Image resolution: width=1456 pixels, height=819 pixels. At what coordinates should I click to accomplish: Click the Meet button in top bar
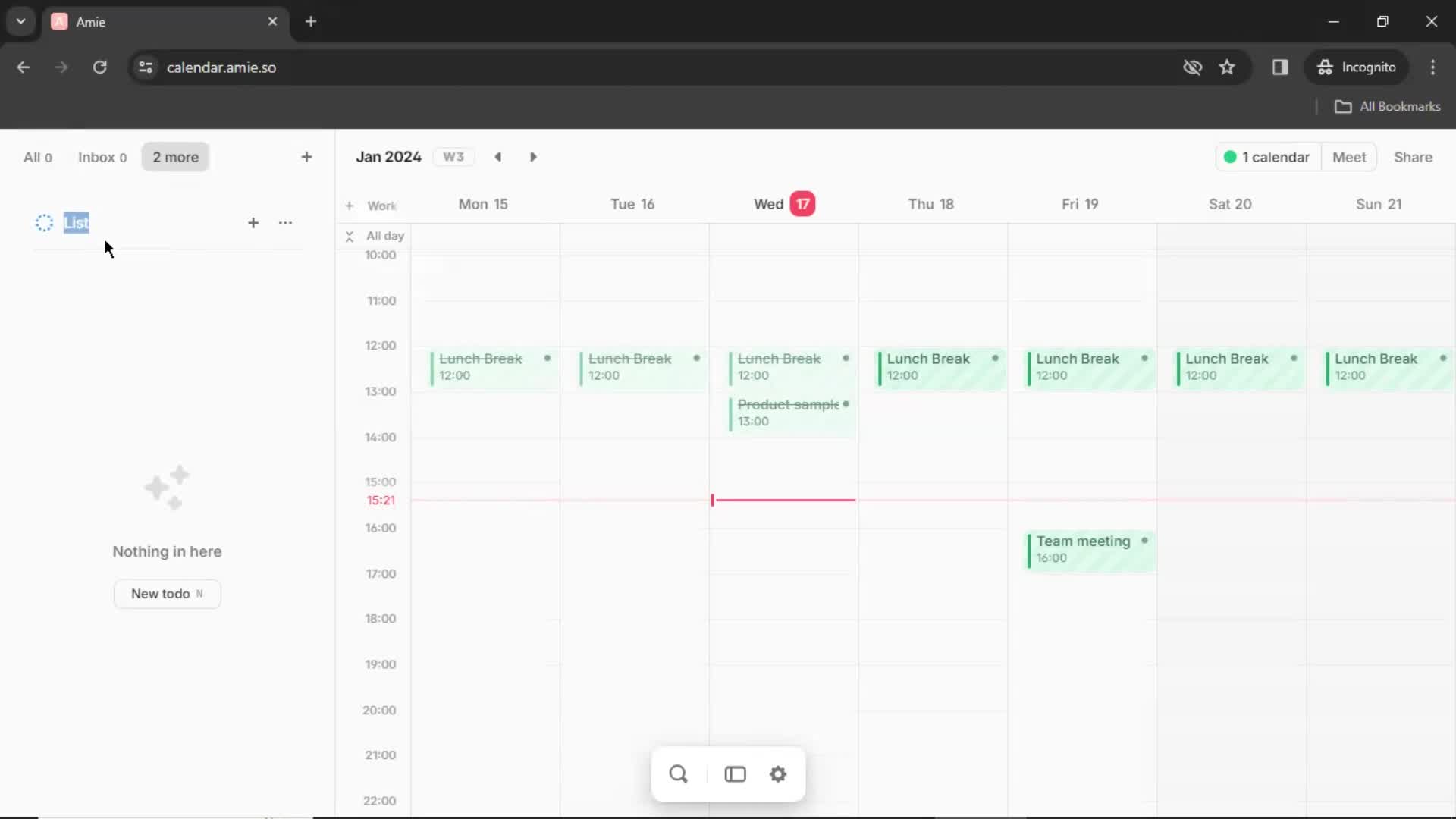click(x=1349, y=157)
